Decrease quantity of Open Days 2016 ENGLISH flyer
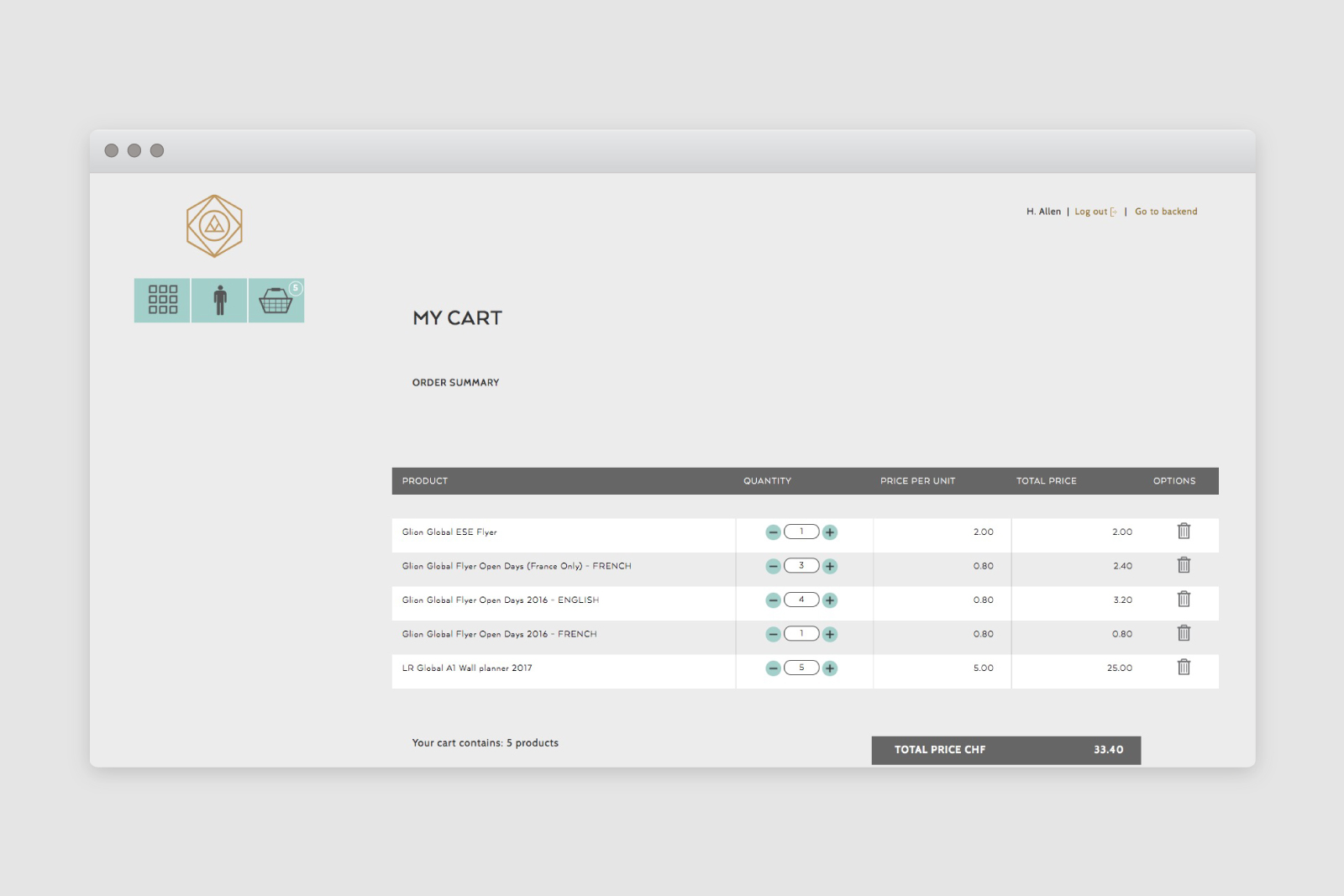Viewport: 1344px width, 896px height. (773, 600)
